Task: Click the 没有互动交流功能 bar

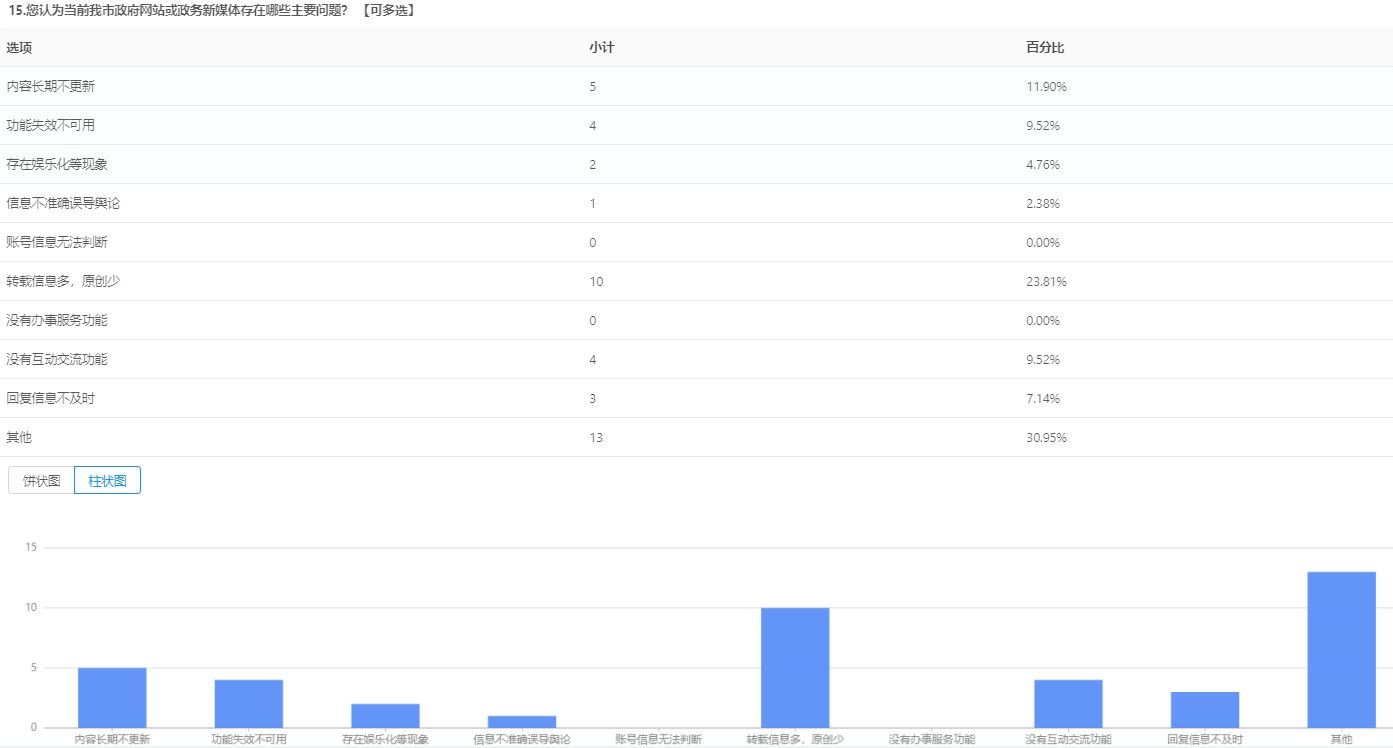Action: tap(1068, 703)
